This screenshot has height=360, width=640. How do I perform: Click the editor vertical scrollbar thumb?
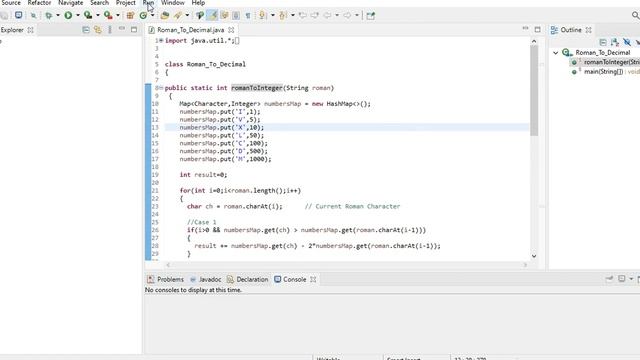[534, 90]
